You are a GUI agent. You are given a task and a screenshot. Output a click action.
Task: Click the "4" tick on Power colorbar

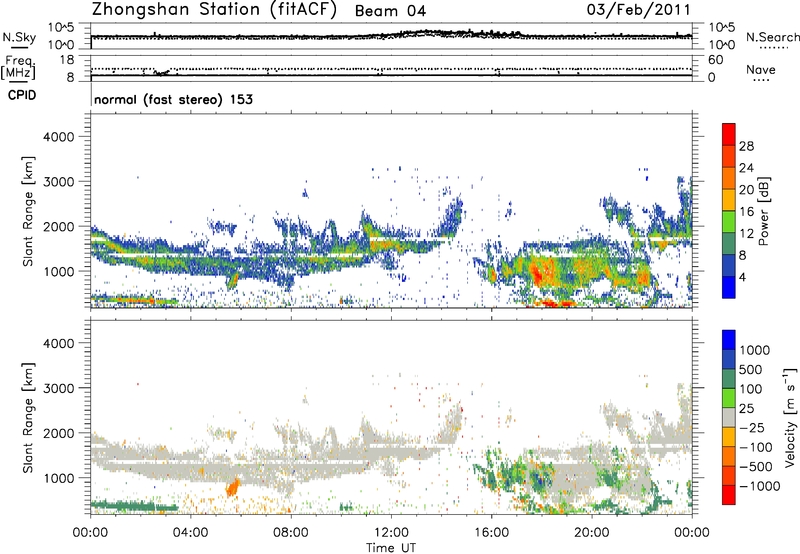[743, 277]
